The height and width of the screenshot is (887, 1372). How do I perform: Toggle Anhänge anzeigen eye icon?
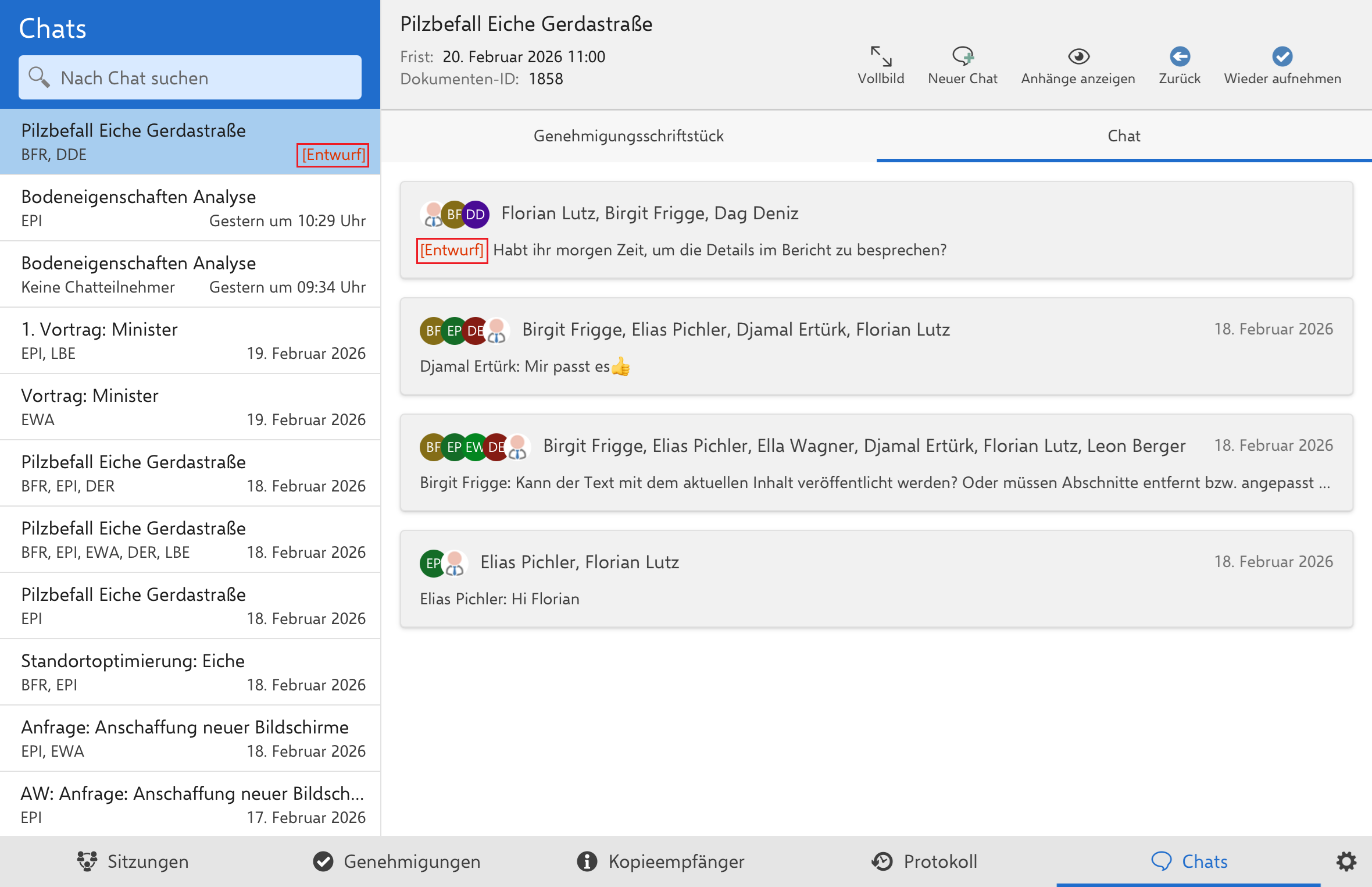pos(1078,56)
